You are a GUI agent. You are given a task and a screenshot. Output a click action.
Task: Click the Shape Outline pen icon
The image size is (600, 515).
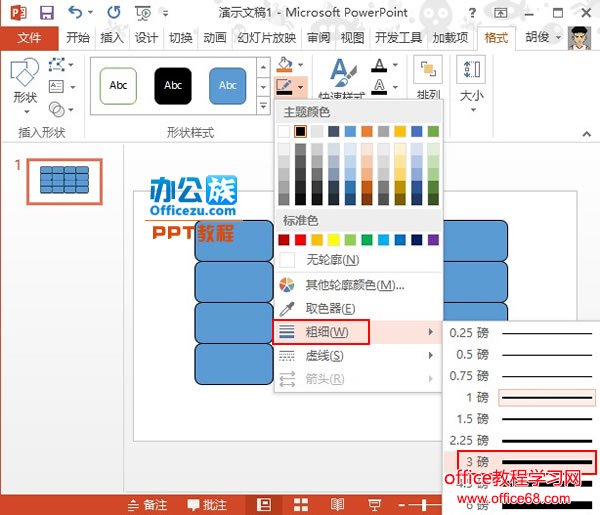tap(284, 87)
